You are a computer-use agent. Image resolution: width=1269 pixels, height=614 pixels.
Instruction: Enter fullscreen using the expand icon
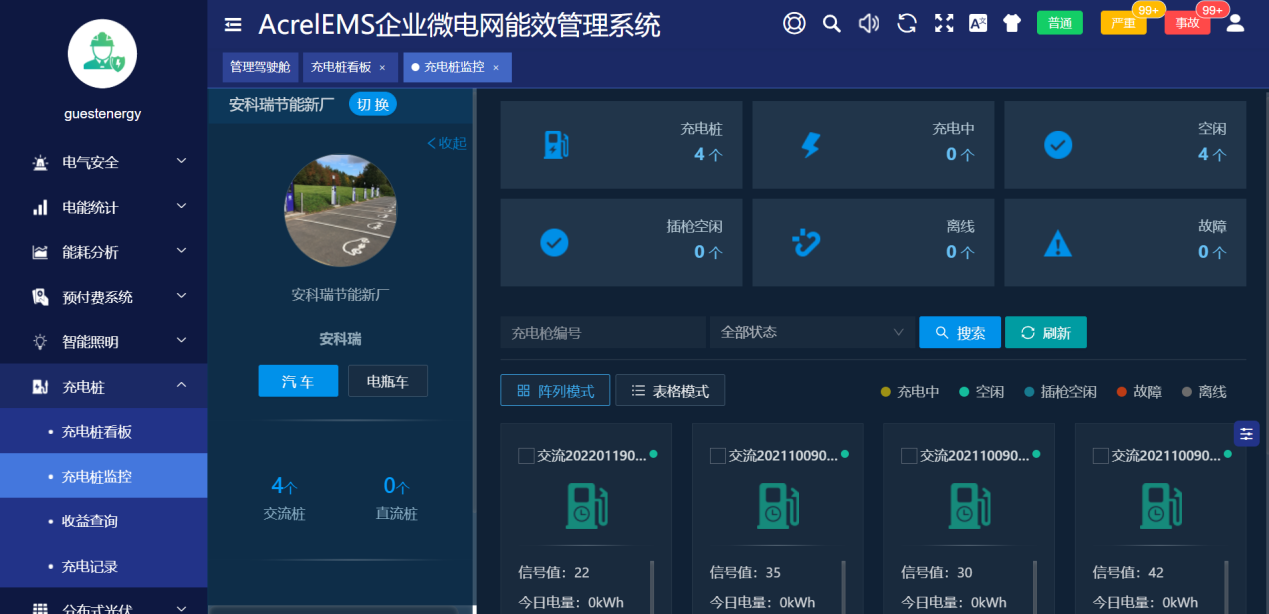tap(943, 24)
